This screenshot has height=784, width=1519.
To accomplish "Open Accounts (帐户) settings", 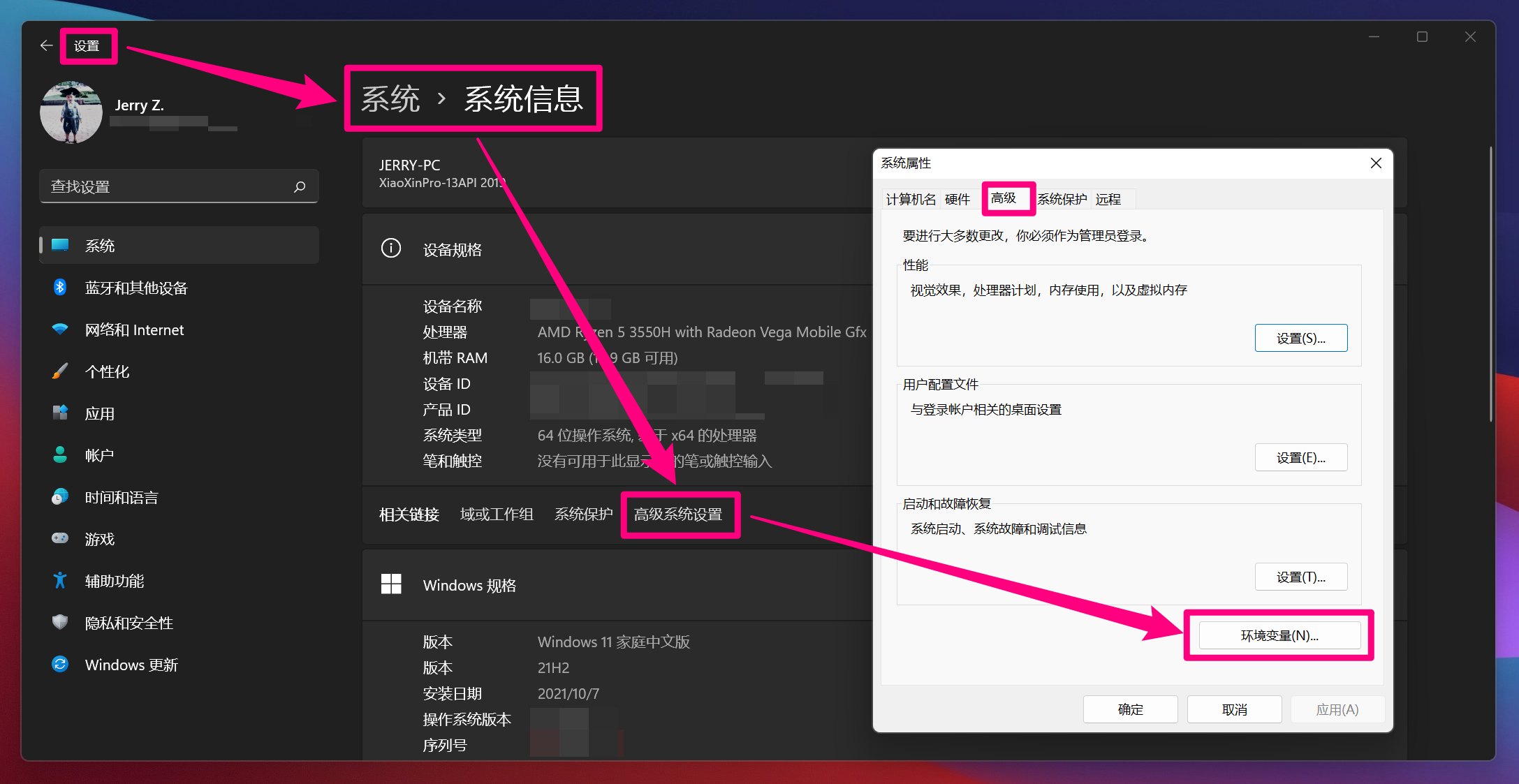I will [x=99, y=455].
